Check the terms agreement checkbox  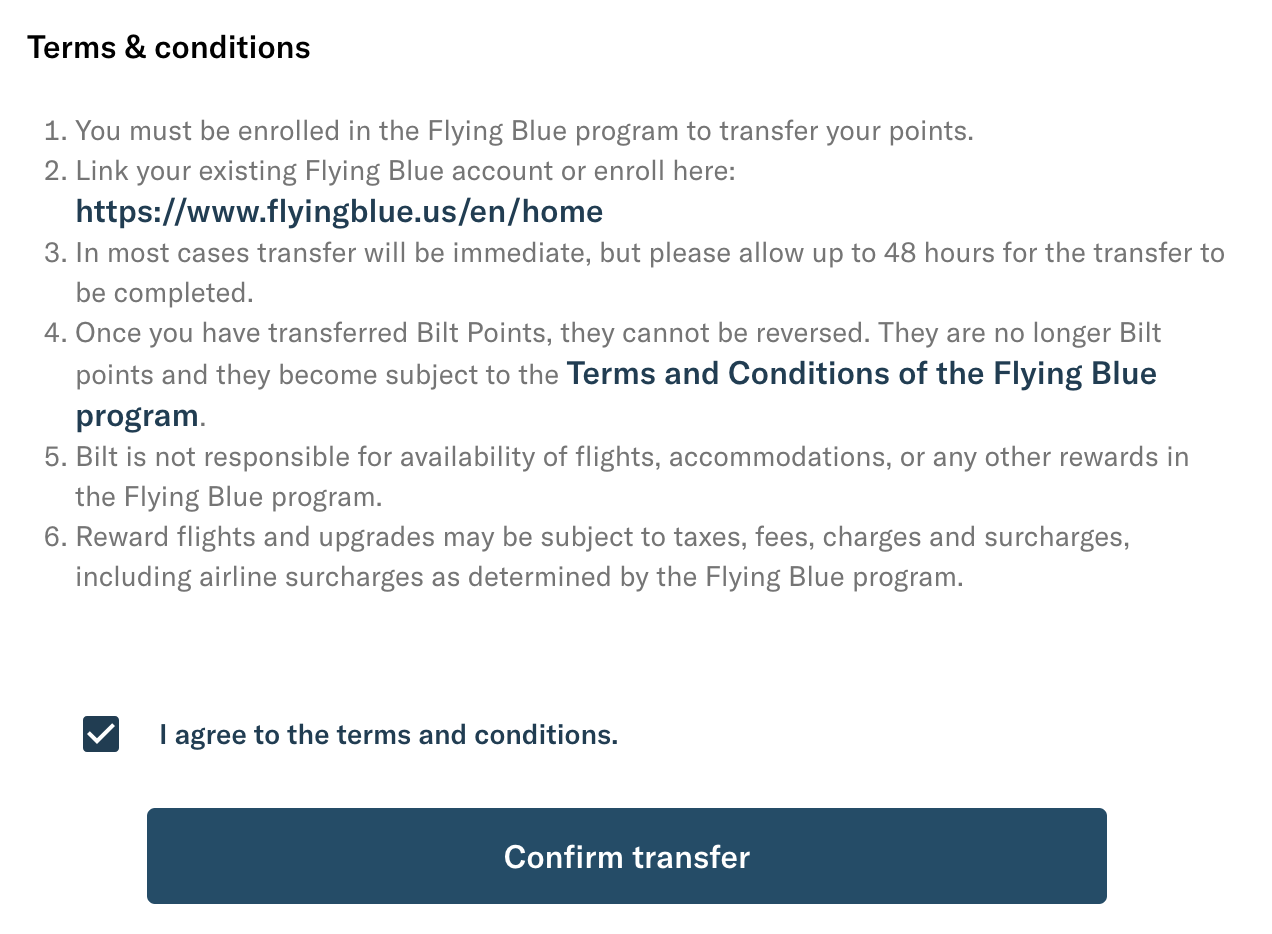[x=101, y=734]
